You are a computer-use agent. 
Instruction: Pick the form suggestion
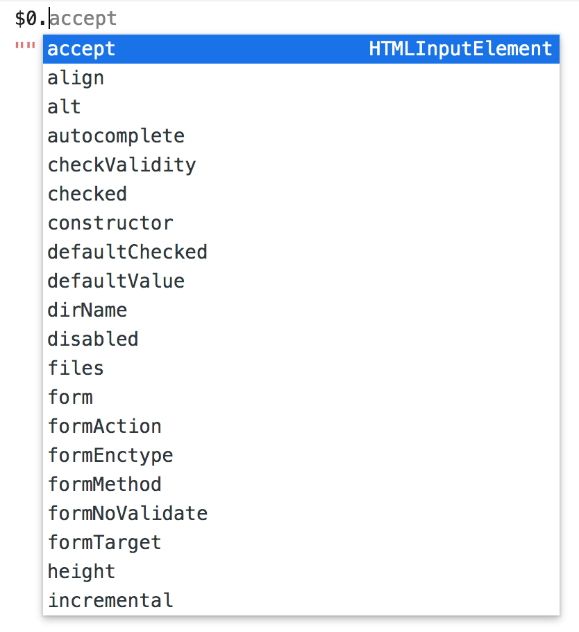[x=301, y=397]
